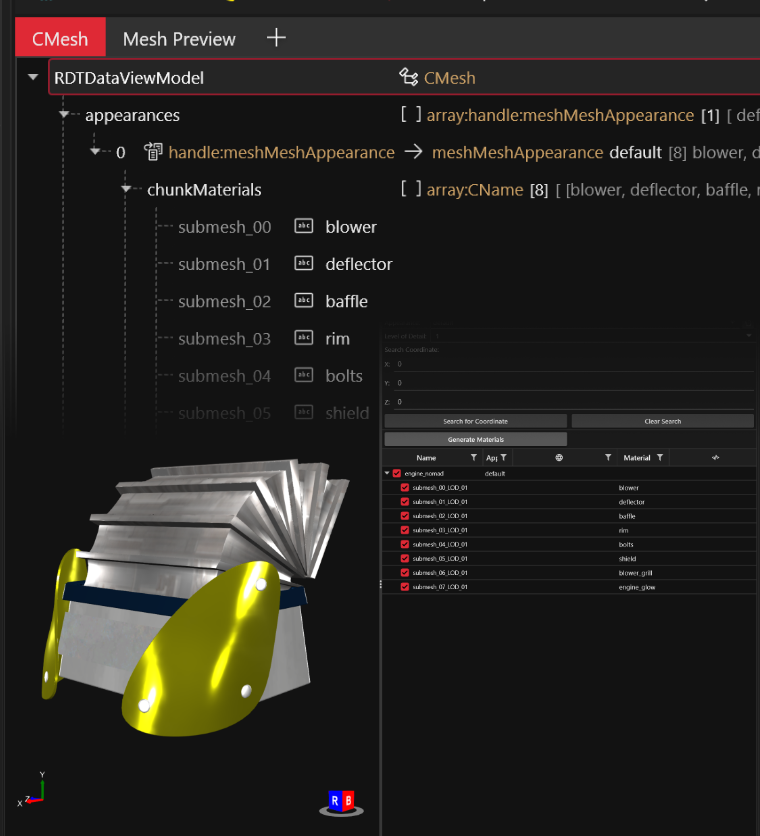The height and width of the screenshot is (836, 760).
Task: Hide submesh_05_LOD_01 via its checkbox
Action: 405,558
